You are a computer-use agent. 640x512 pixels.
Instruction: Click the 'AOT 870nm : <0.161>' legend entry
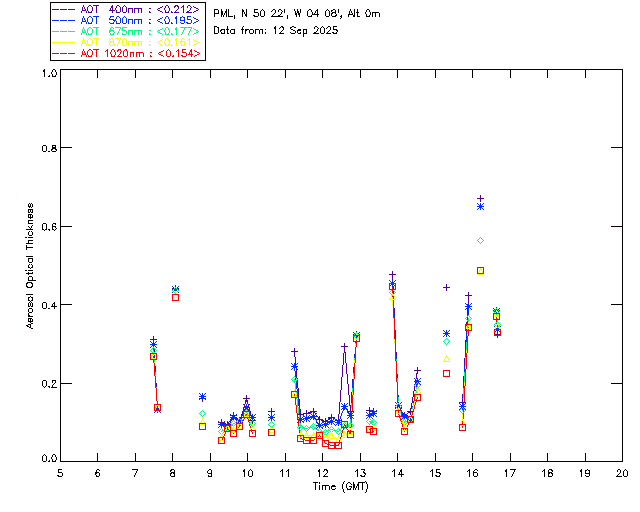tap(127, 42)
